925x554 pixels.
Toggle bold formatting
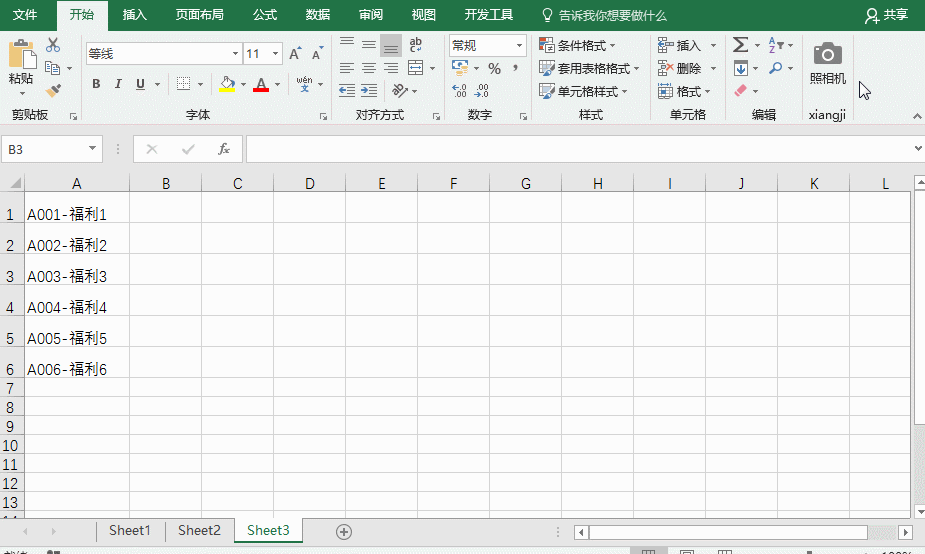point(96,84)
